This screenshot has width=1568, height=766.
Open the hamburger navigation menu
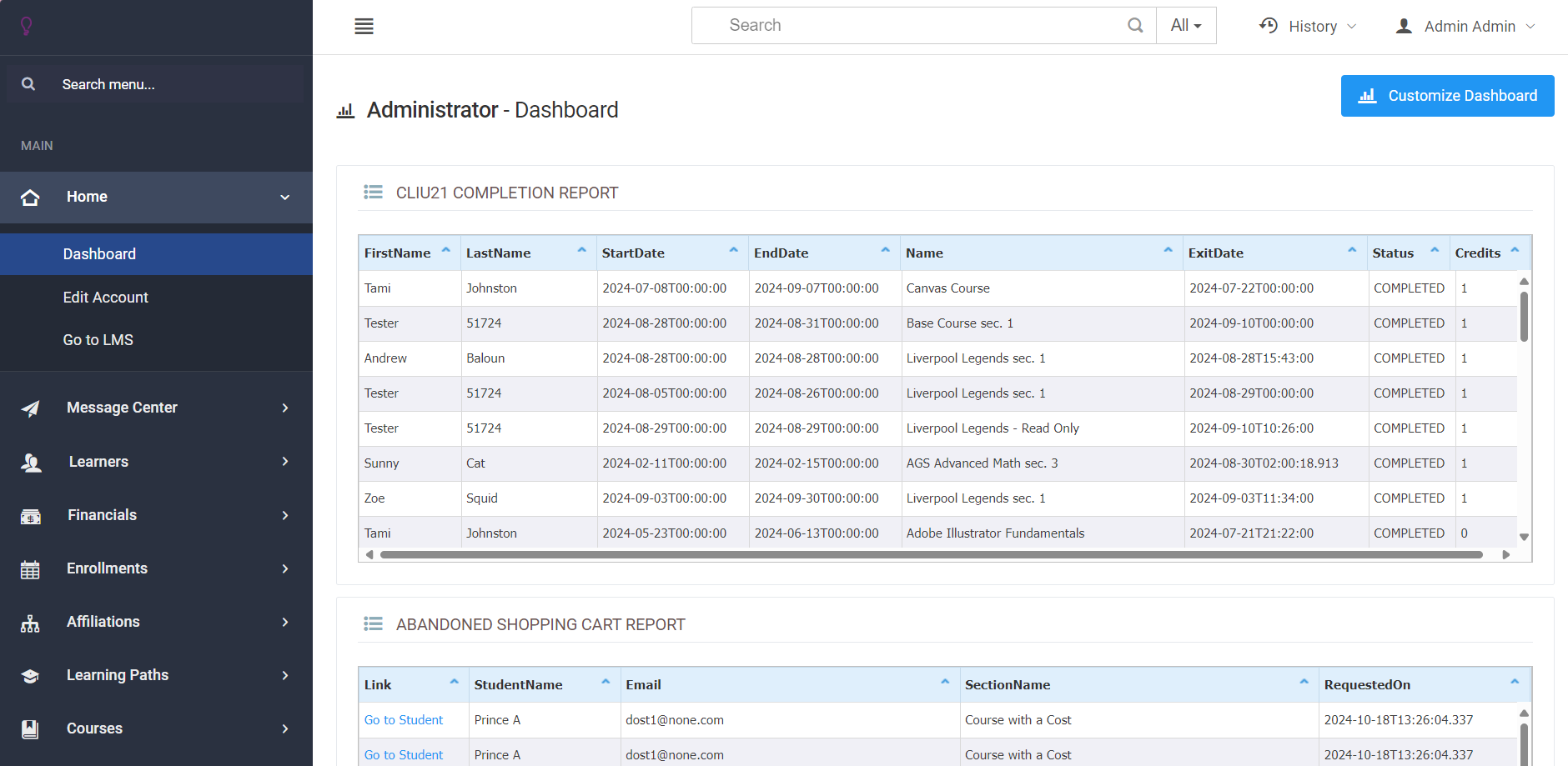coord(364,25)
